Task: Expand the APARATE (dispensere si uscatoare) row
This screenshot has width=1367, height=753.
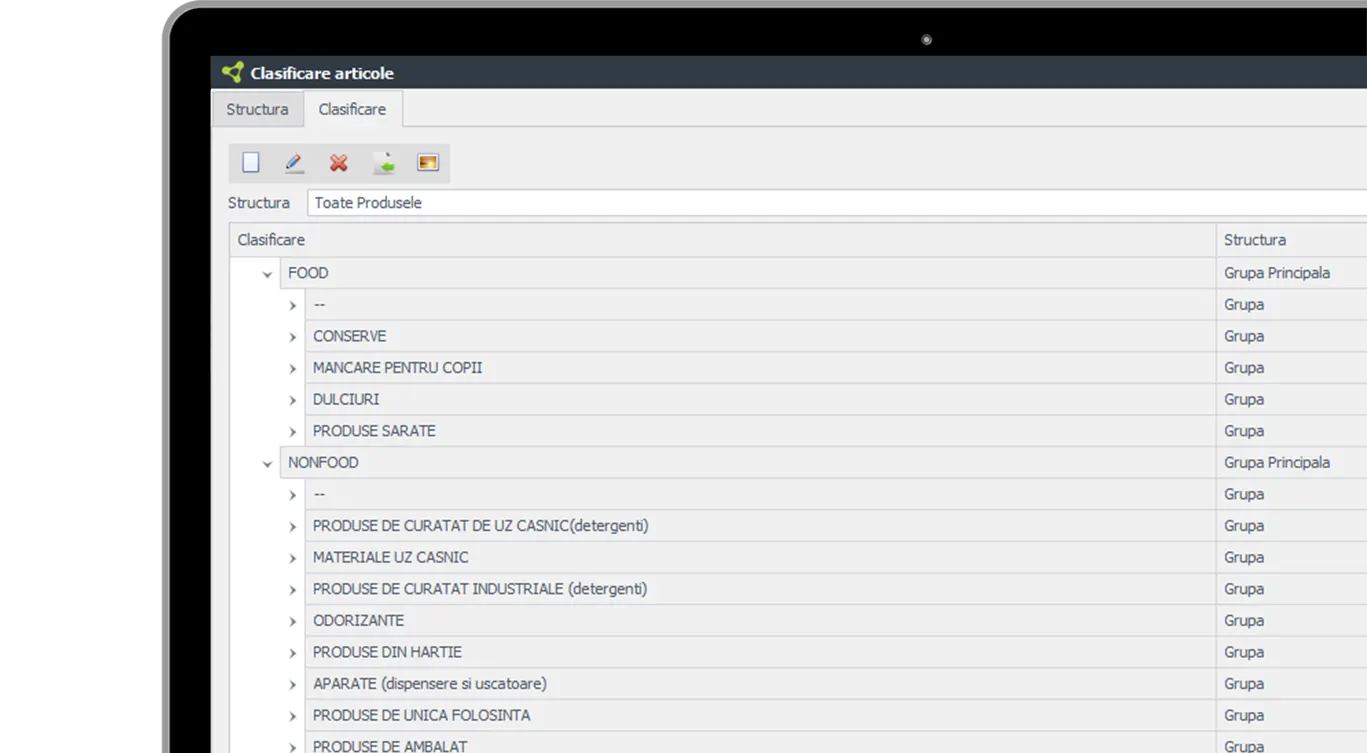Action: pos(293,685)
